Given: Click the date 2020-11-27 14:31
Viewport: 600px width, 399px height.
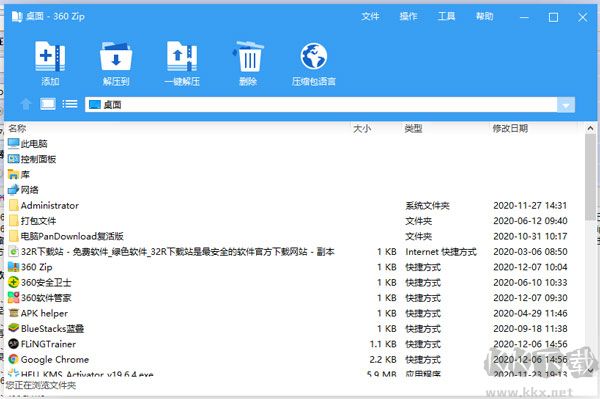Looking at the screenshot, I should click(530, 205).
